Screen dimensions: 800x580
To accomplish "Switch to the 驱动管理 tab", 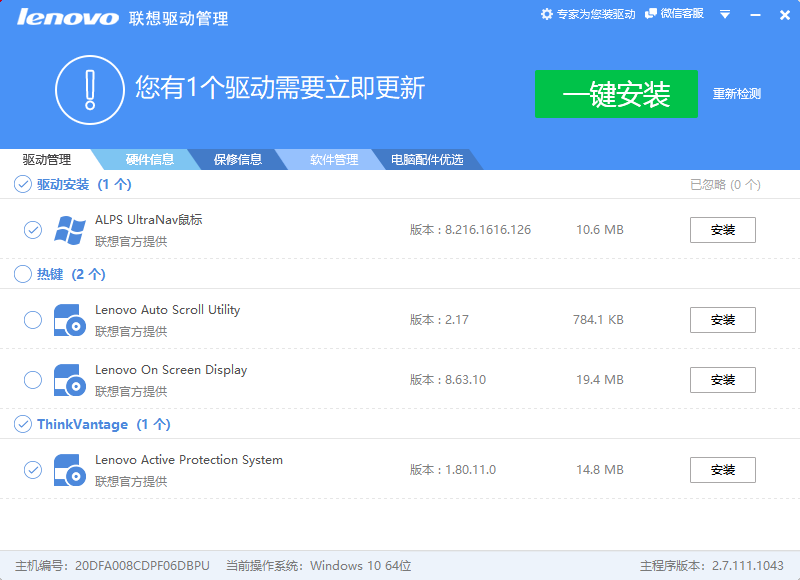I will (46, 160).
